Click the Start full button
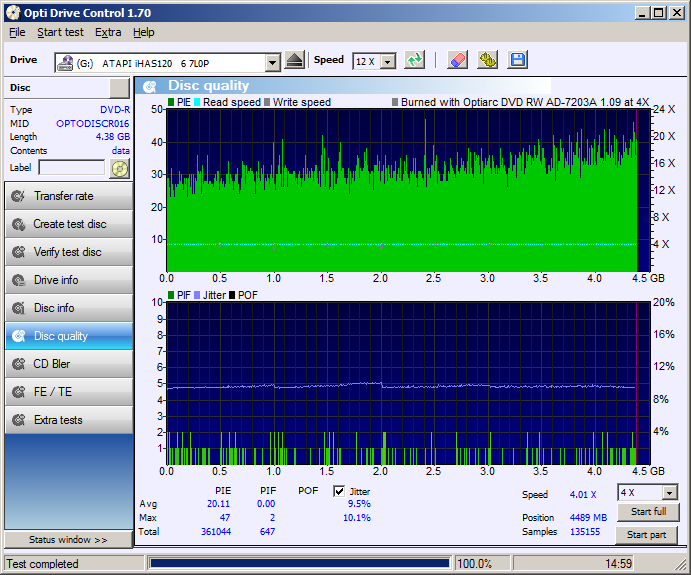 648,512
